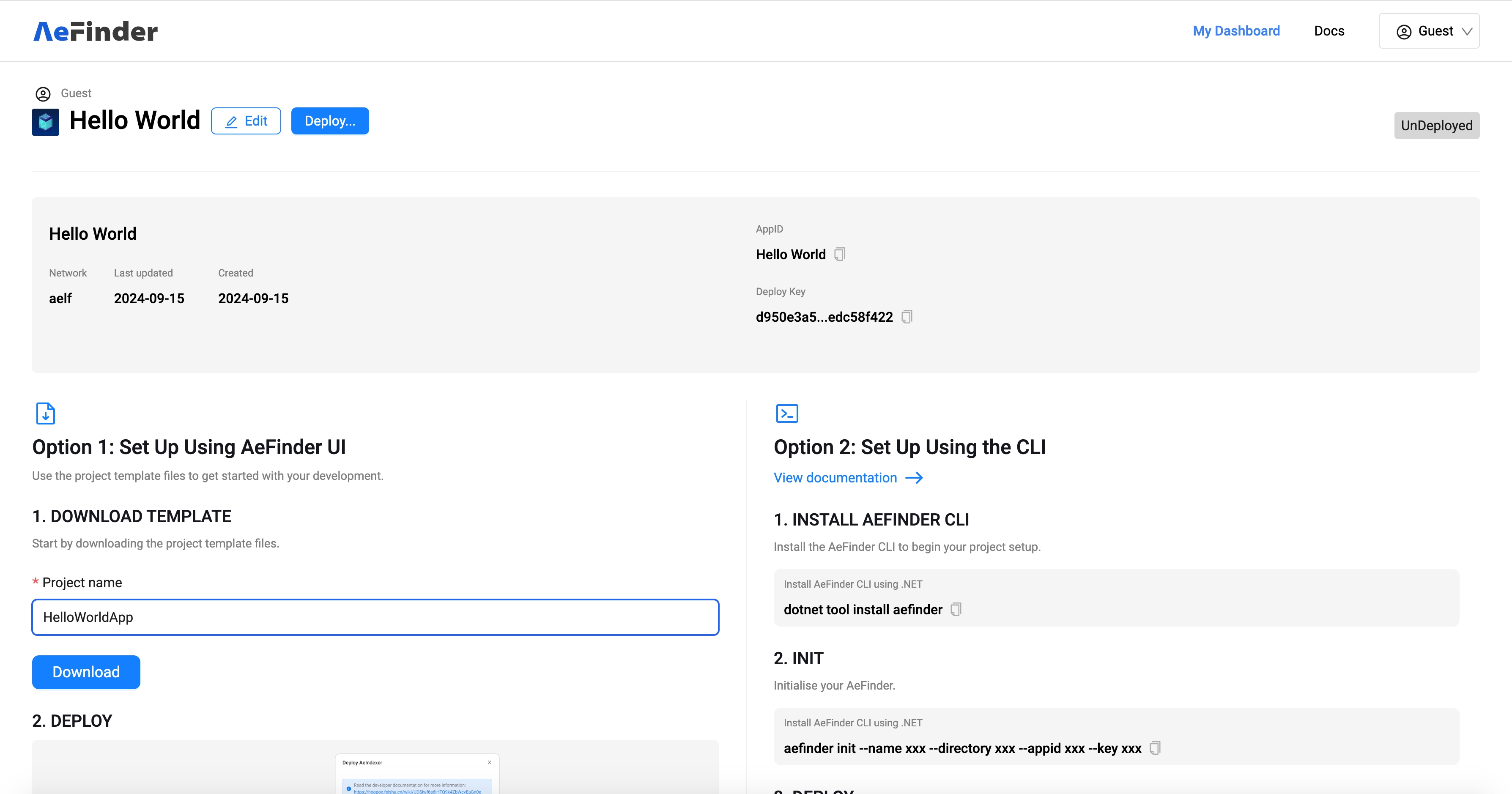This screenshot has height=794, width=1512.
Task: Go to My Dashboard
Action: click(1237, 30)
